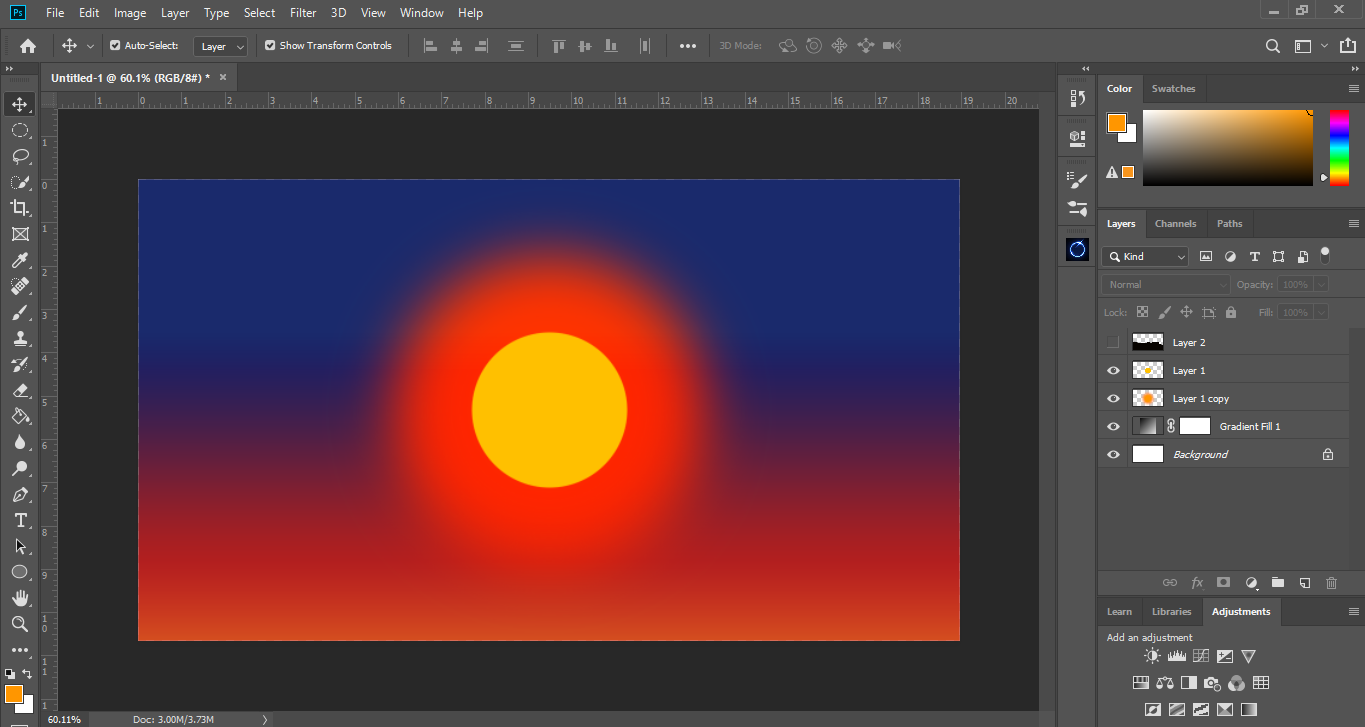Select the Crop tool

click(x=19, y=207)
